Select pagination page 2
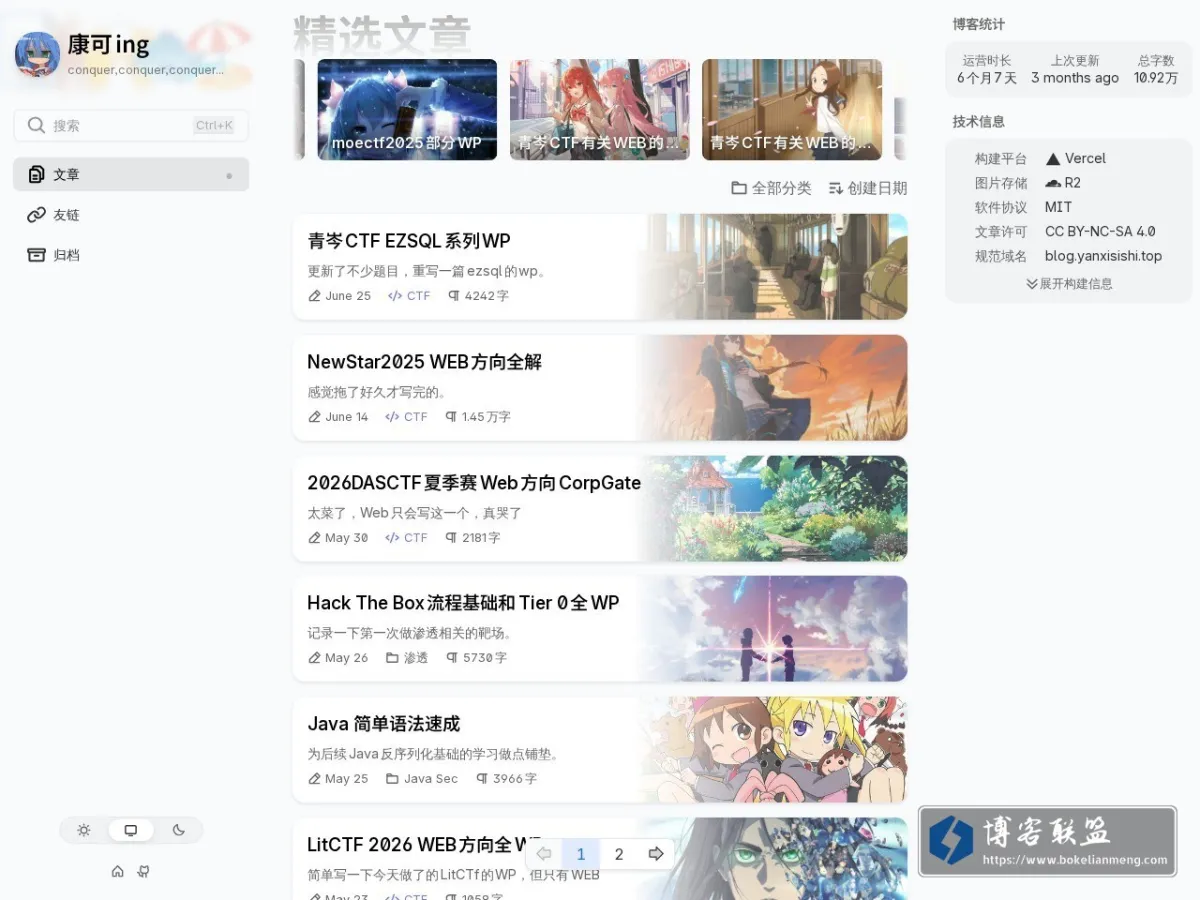This screenshot has height=900, width=1200. click(619, 854)
